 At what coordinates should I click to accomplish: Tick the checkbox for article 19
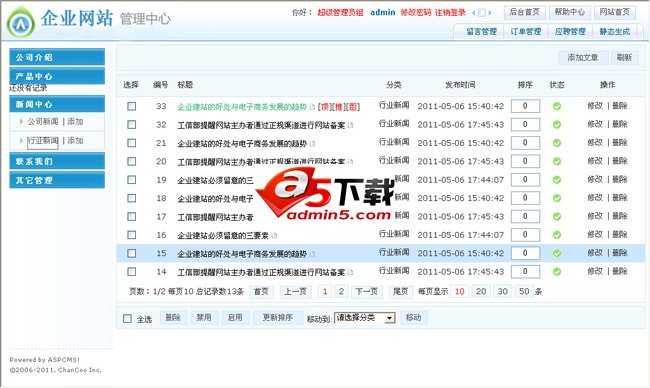click(x=132, y=180)
